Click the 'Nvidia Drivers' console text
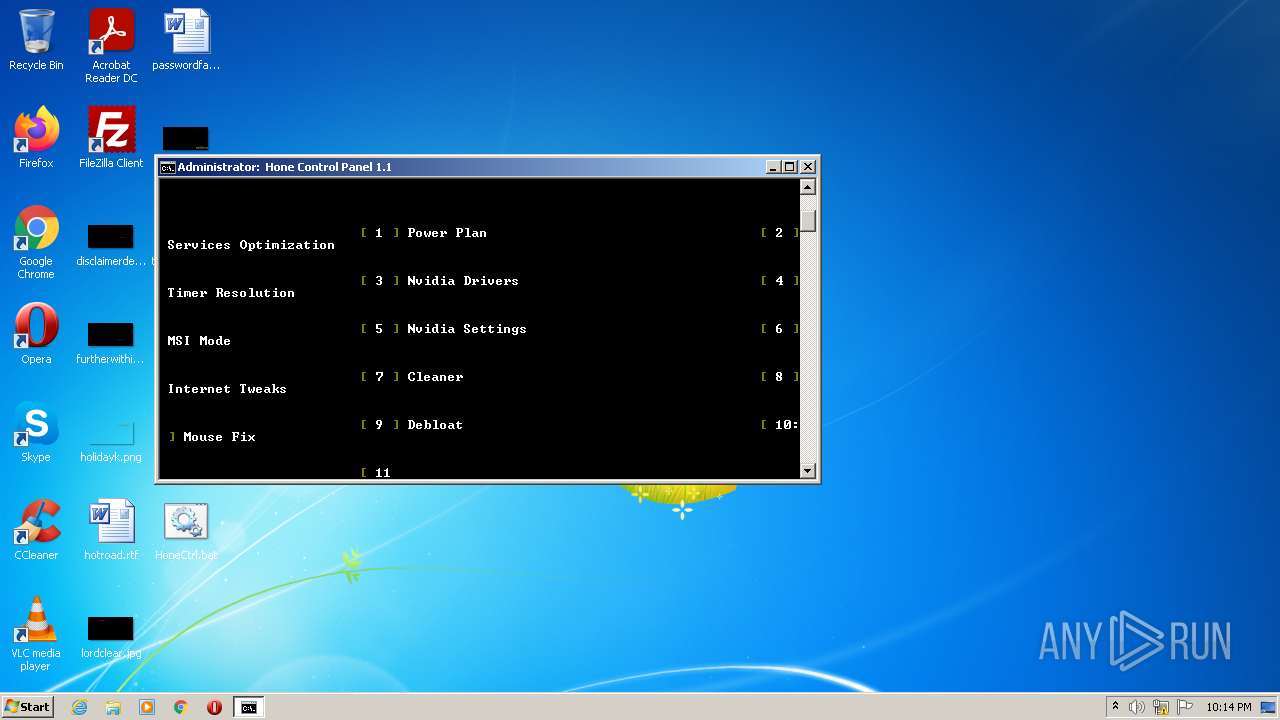Image resolution: width=1280 pixels, height=720 pixels. (463, 281)
